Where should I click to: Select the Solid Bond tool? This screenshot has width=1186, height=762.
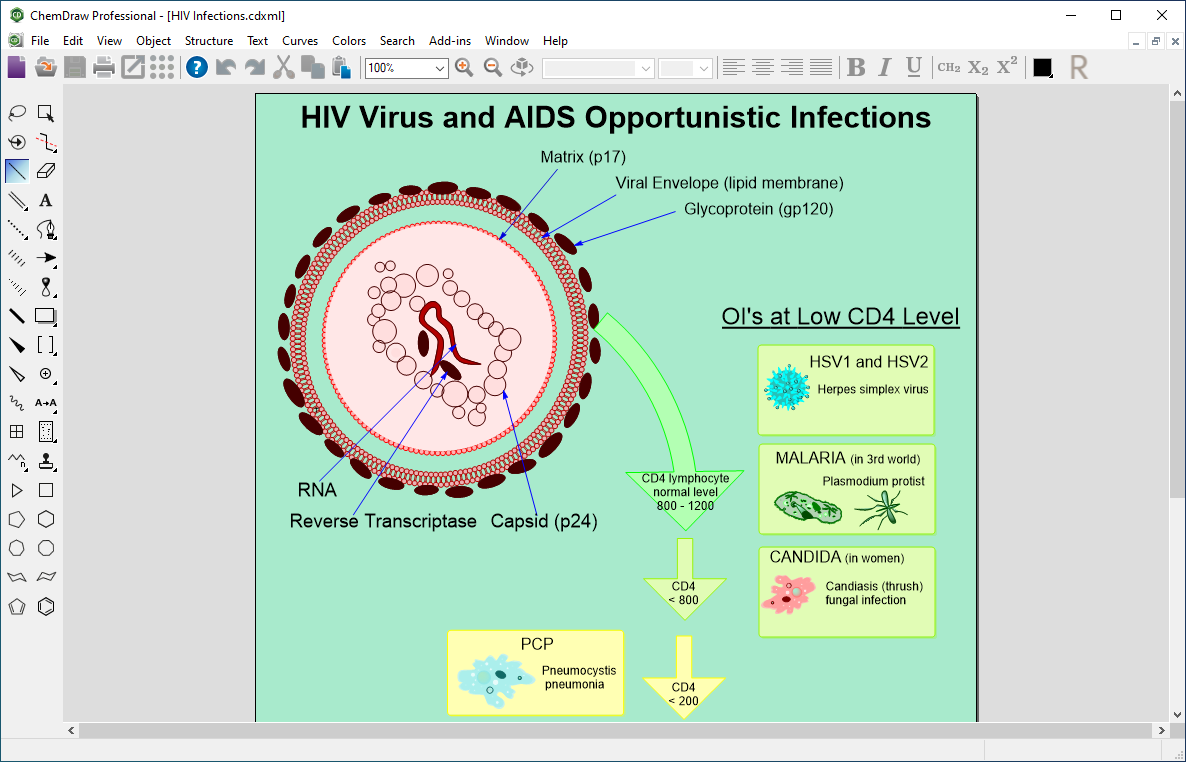pos(17,172)
